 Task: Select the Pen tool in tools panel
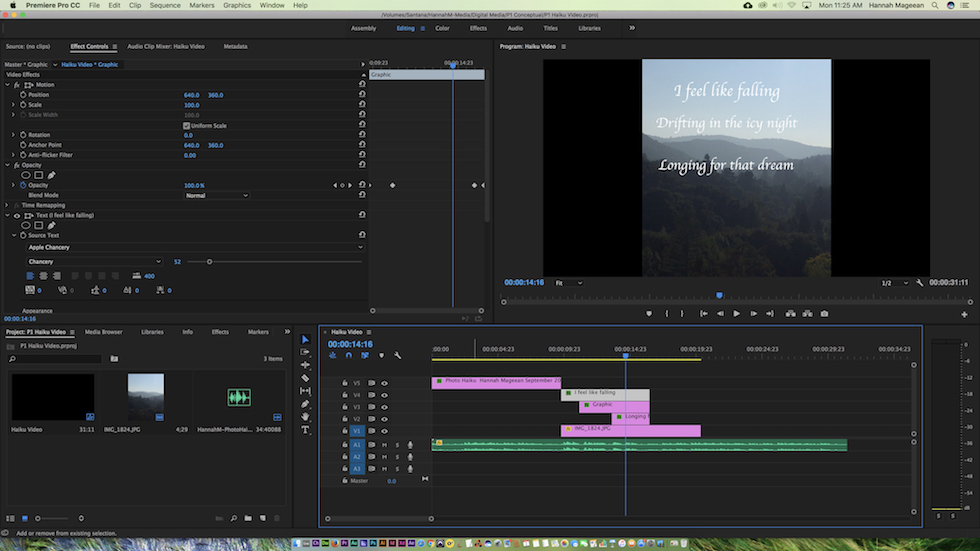(305, 404)
